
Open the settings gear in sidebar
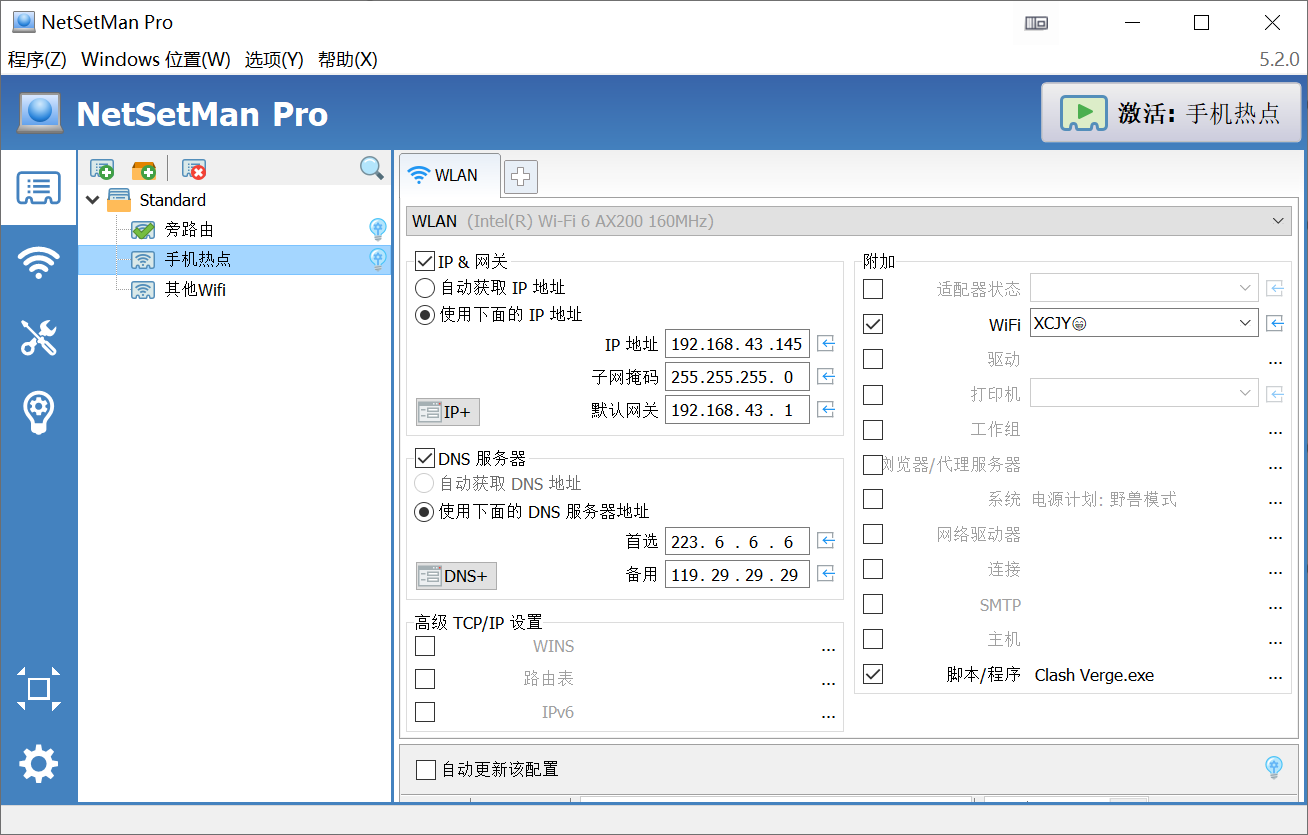coord(38,764)
